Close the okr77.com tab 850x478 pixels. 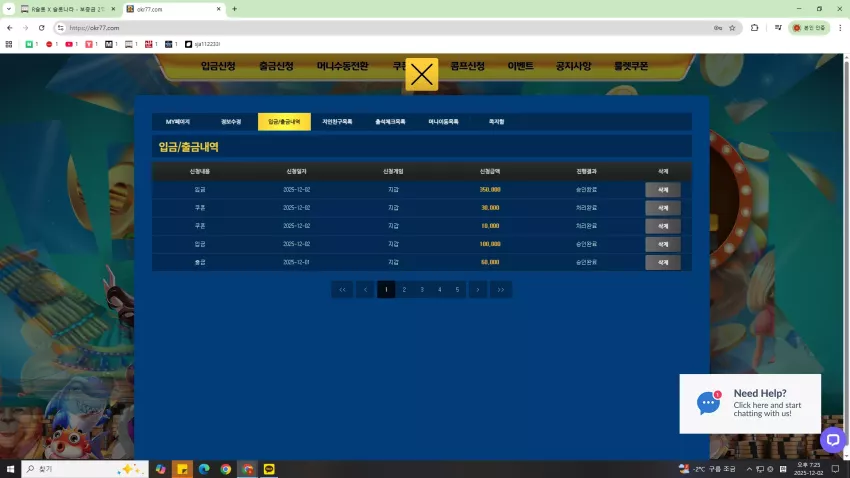218,9
